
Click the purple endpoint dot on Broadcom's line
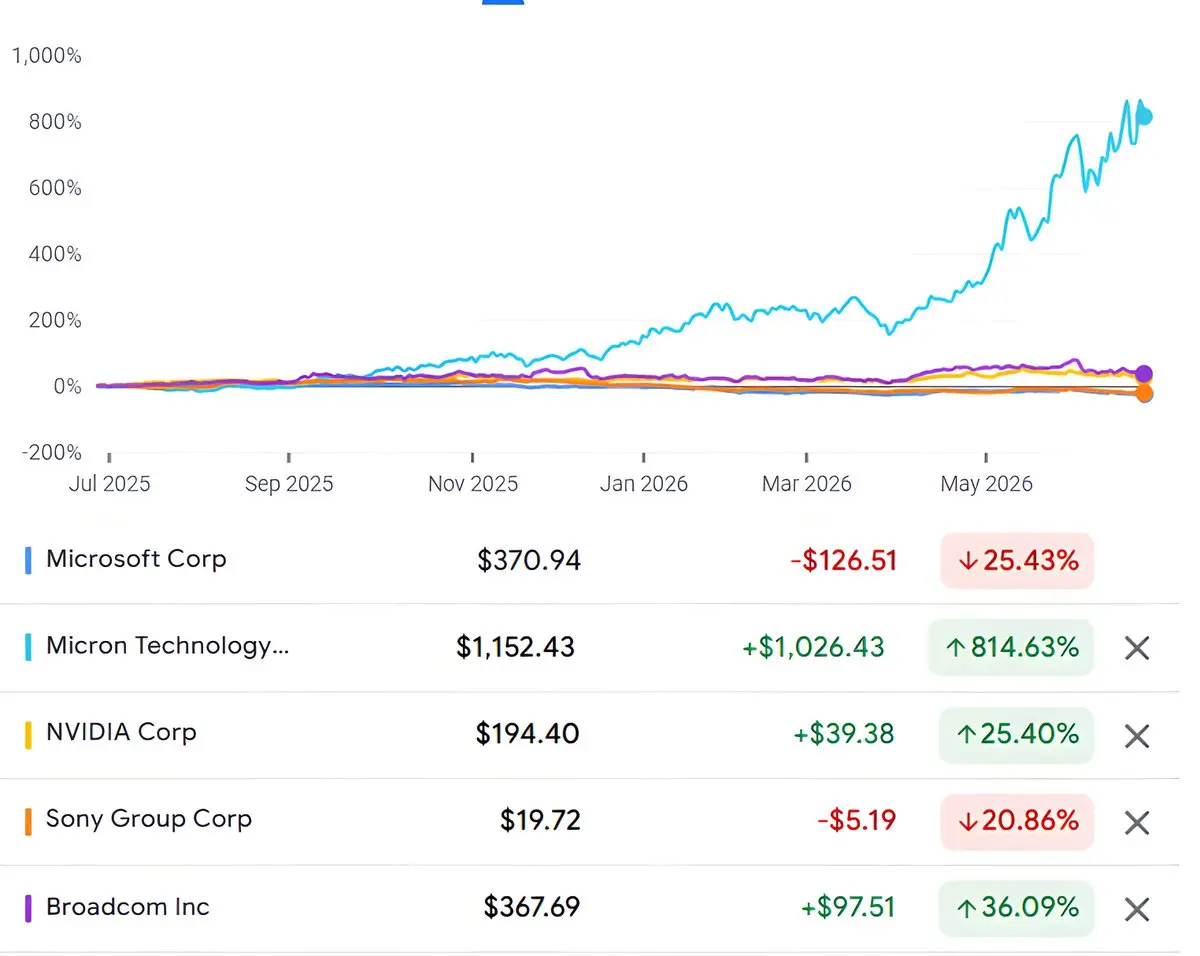[x=1145, y=374]
